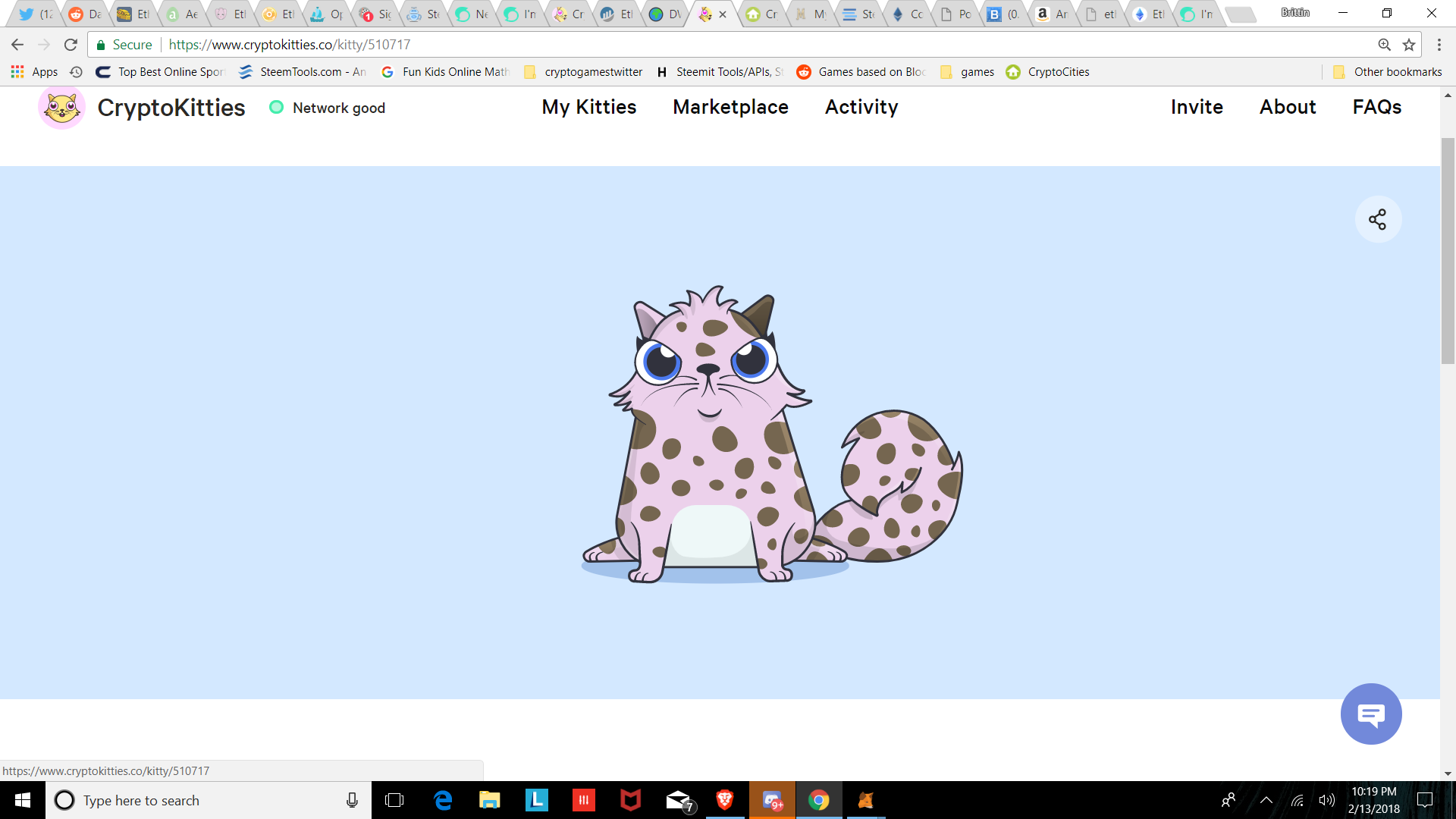The image size is (1456, 819).
Task: Open the Games based on Blockchain bookmark
Action: coord(861,72)
